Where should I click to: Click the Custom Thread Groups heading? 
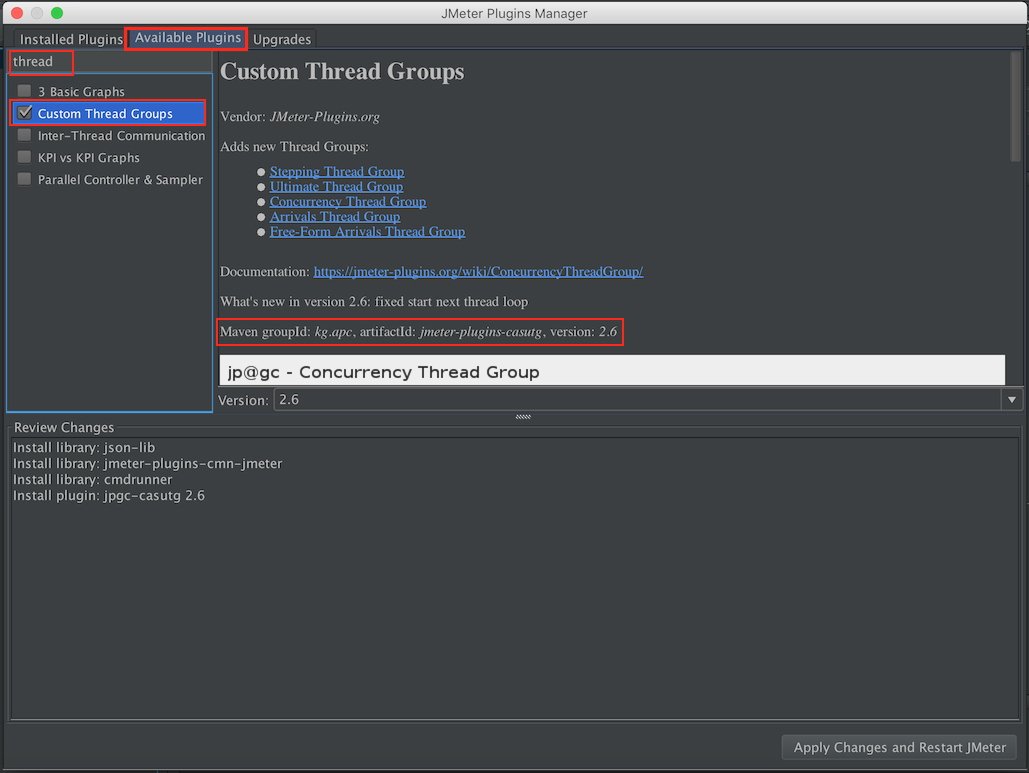tap(342, 72)
